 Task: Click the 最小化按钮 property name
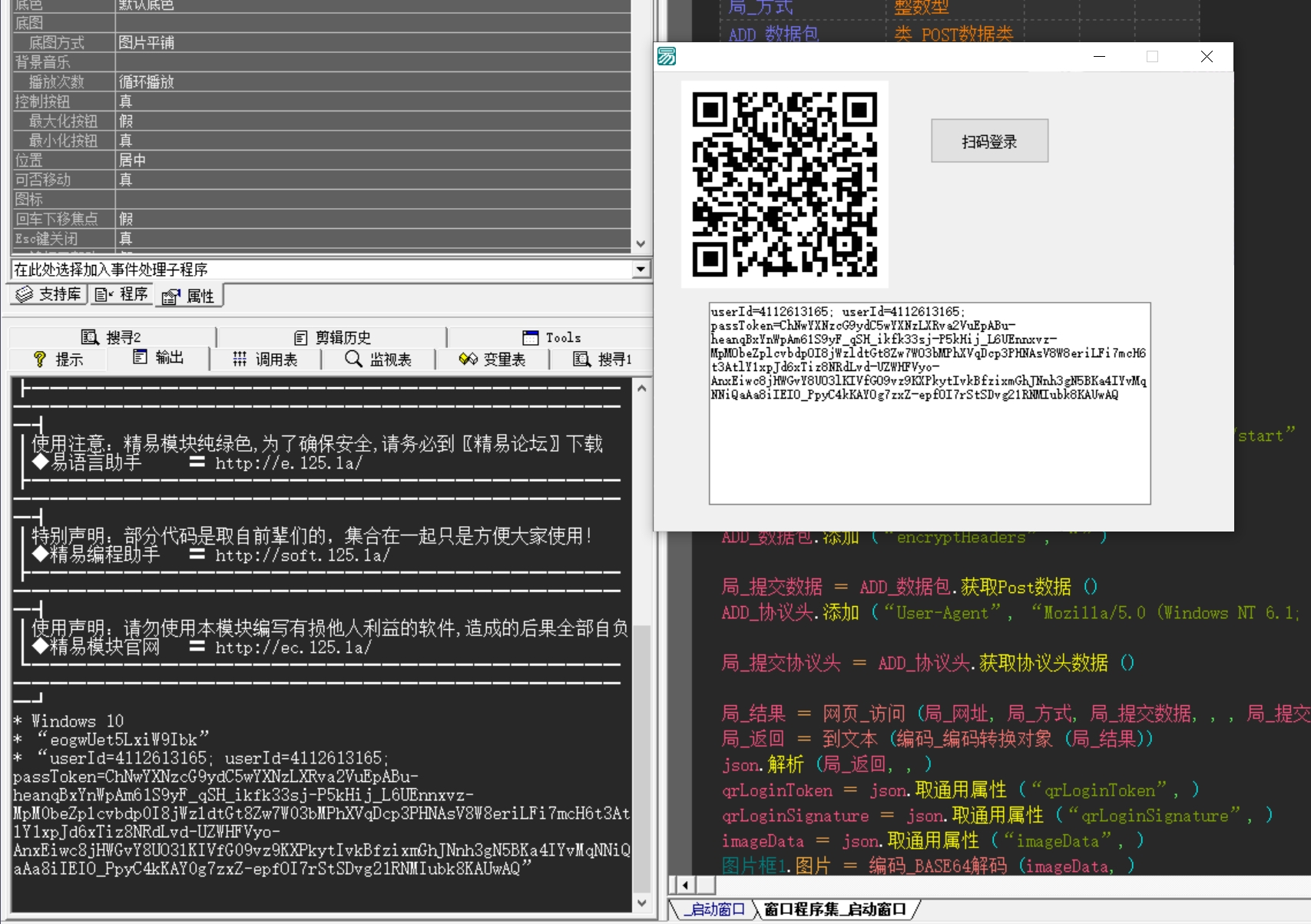(63, 141)
